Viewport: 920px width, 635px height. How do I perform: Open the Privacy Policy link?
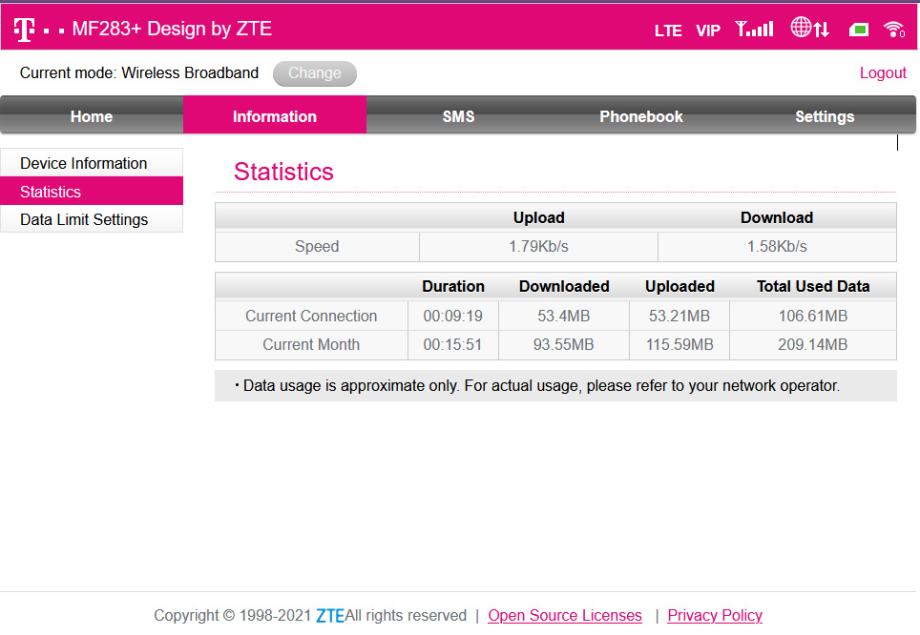(715, 615)
